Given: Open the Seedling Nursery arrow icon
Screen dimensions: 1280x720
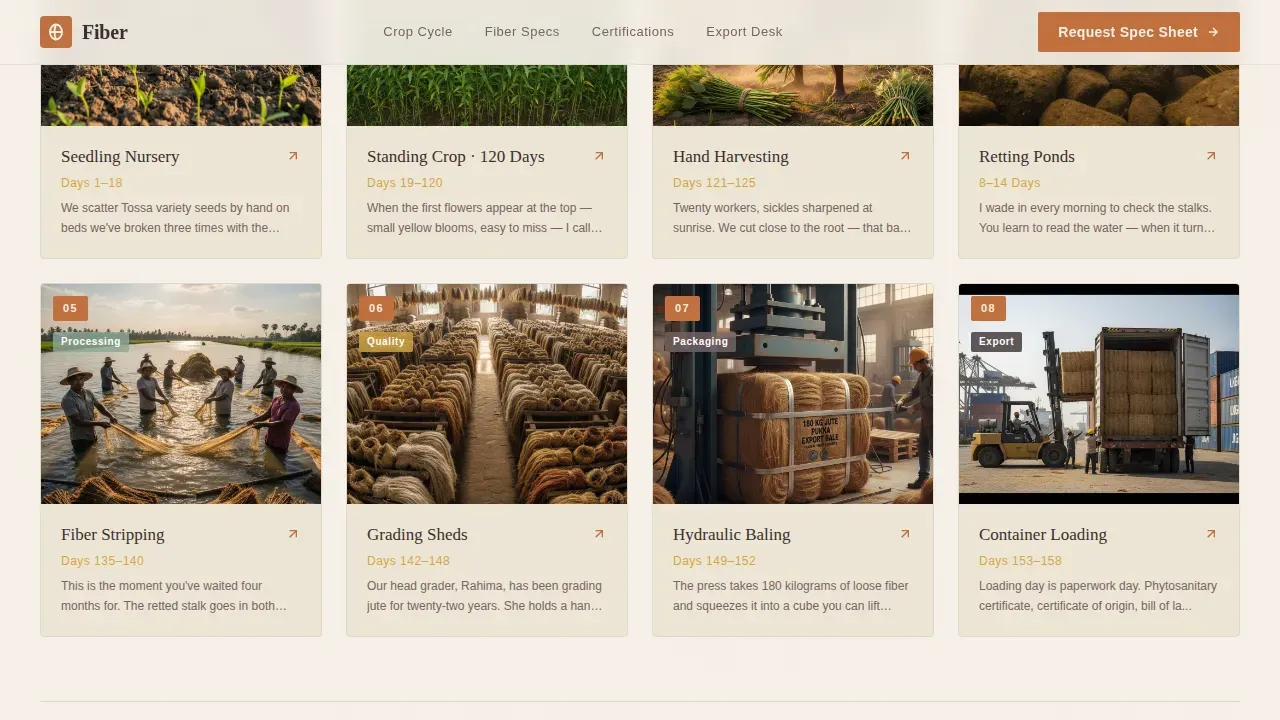Looking at the screenshot, I should coord(293,156).
